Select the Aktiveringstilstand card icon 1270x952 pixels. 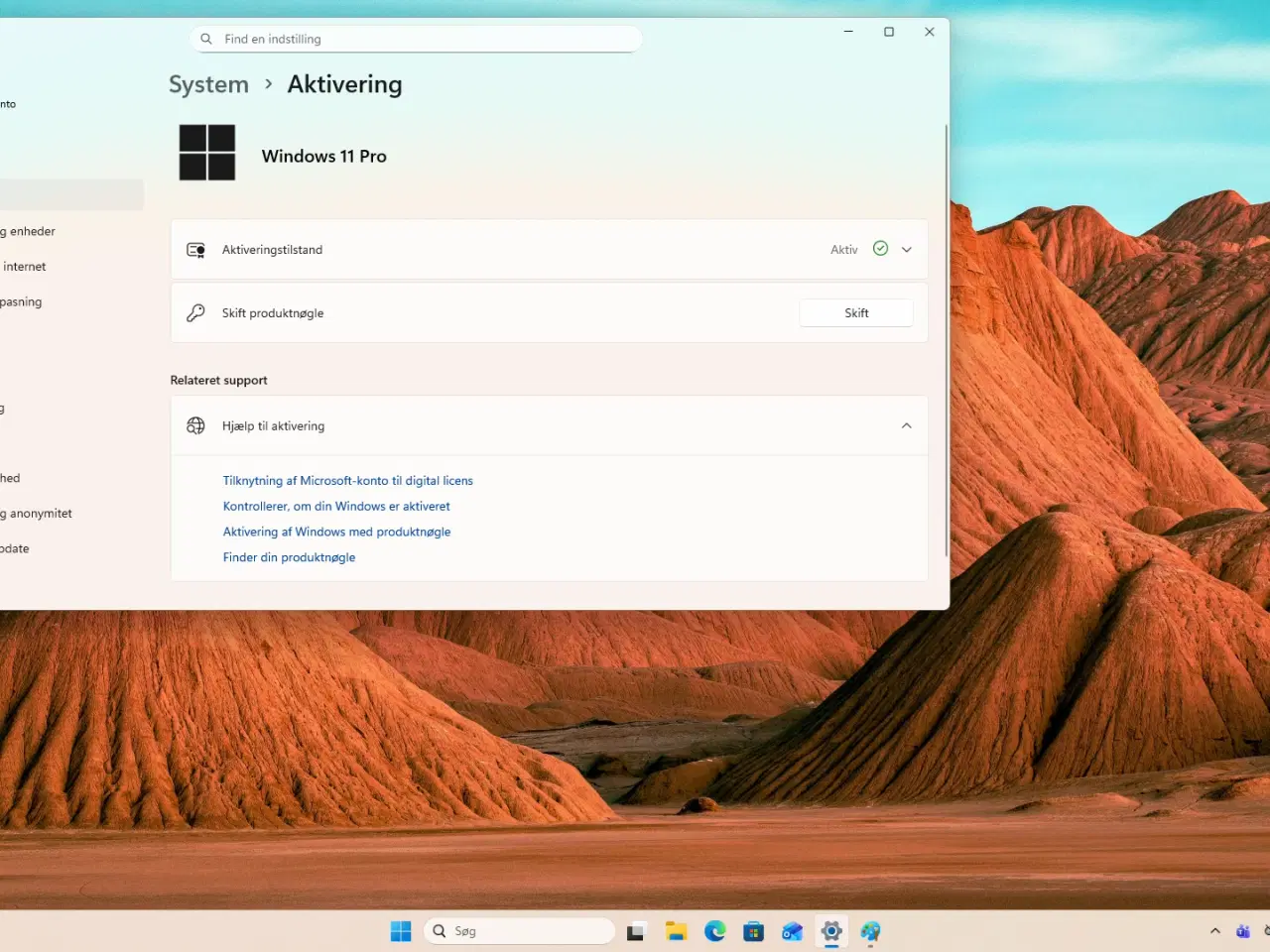pyautogui.click(x=195, y=249)
